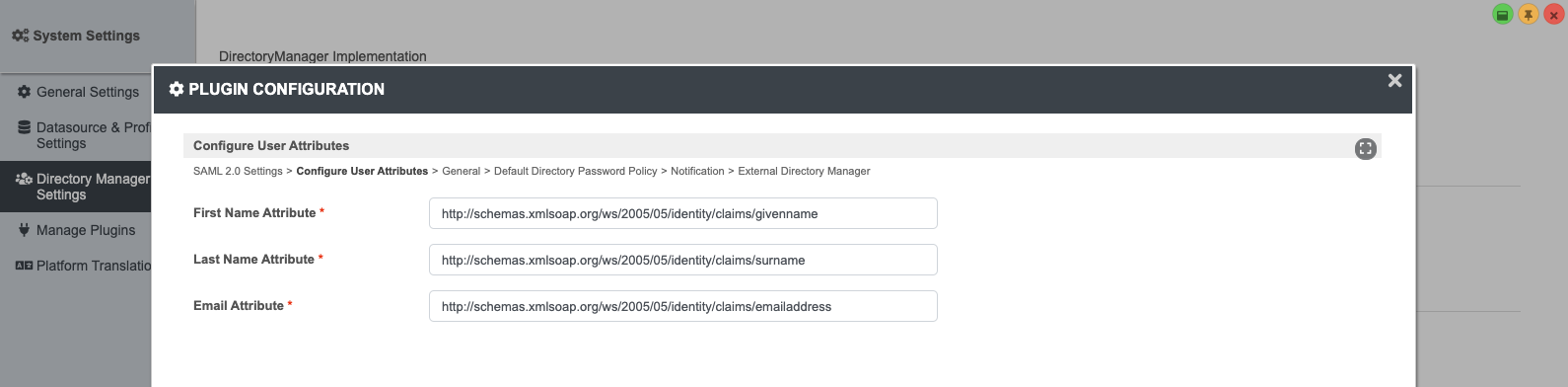
Task: Click the Last Name Attribute field
Action: click(x=682, y=260)
